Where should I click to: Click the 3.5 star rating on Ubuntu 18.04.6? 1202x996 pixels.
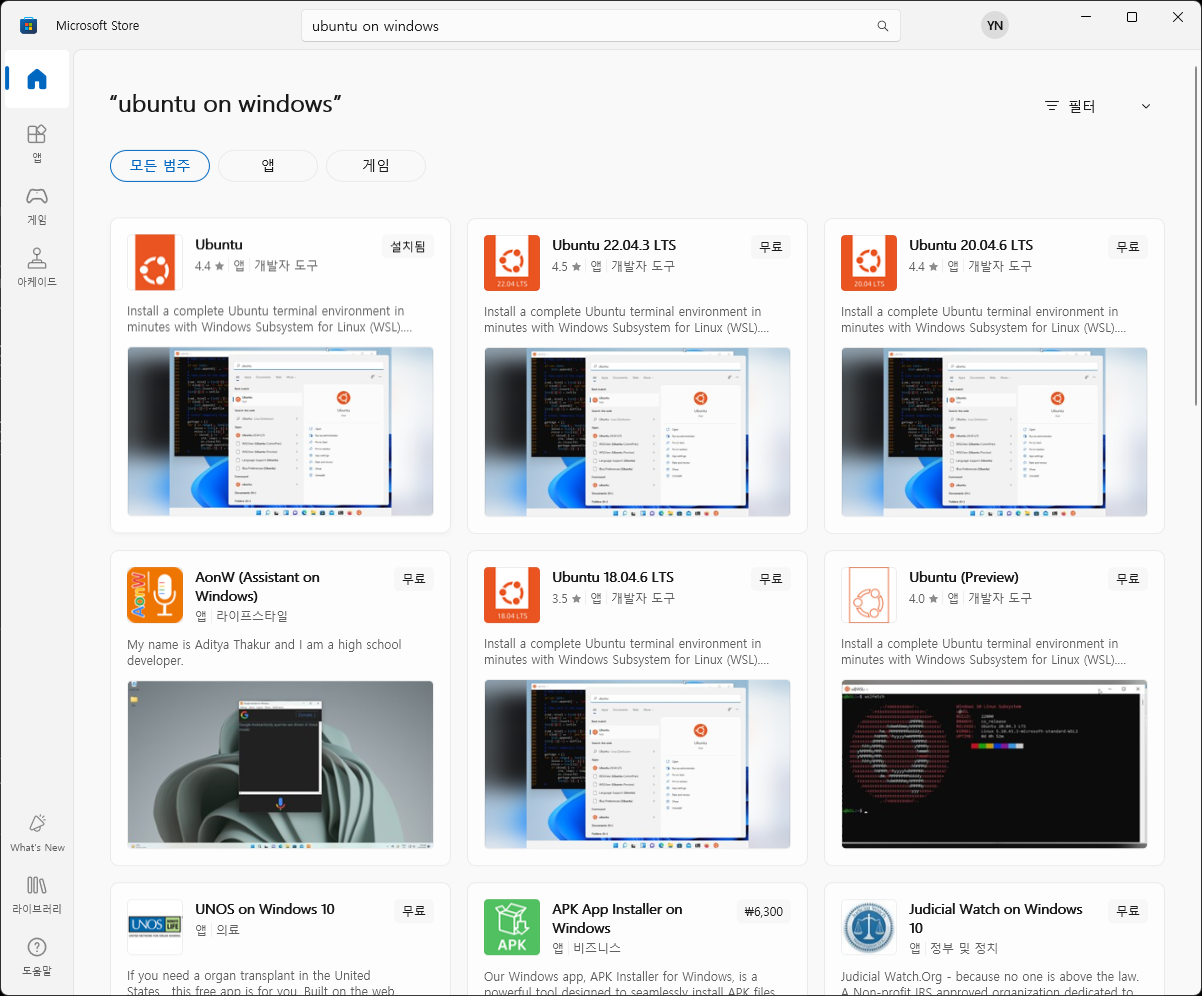566,598
